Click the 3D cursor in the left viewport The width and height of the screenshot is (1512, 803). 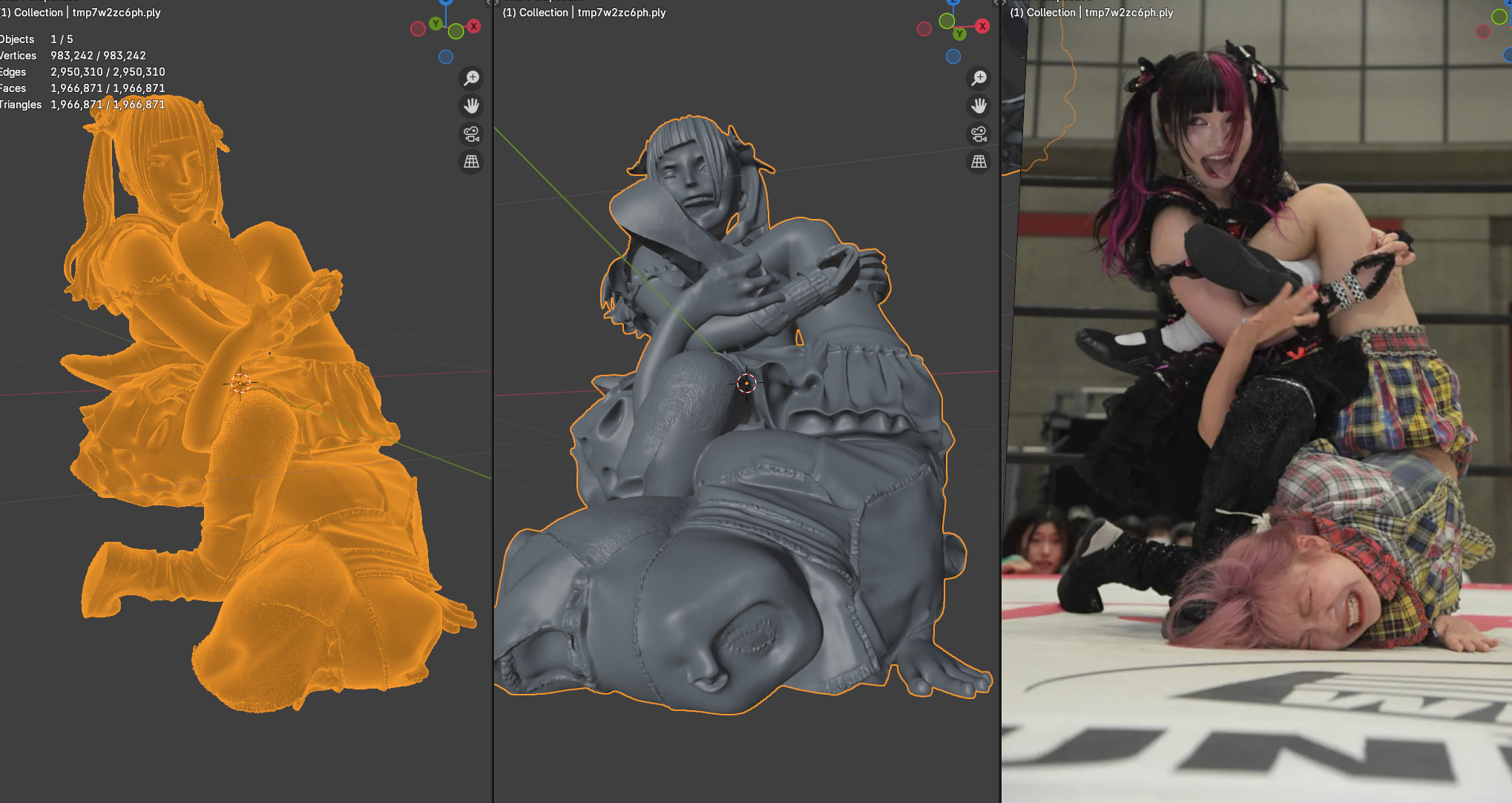coord(240,383)
